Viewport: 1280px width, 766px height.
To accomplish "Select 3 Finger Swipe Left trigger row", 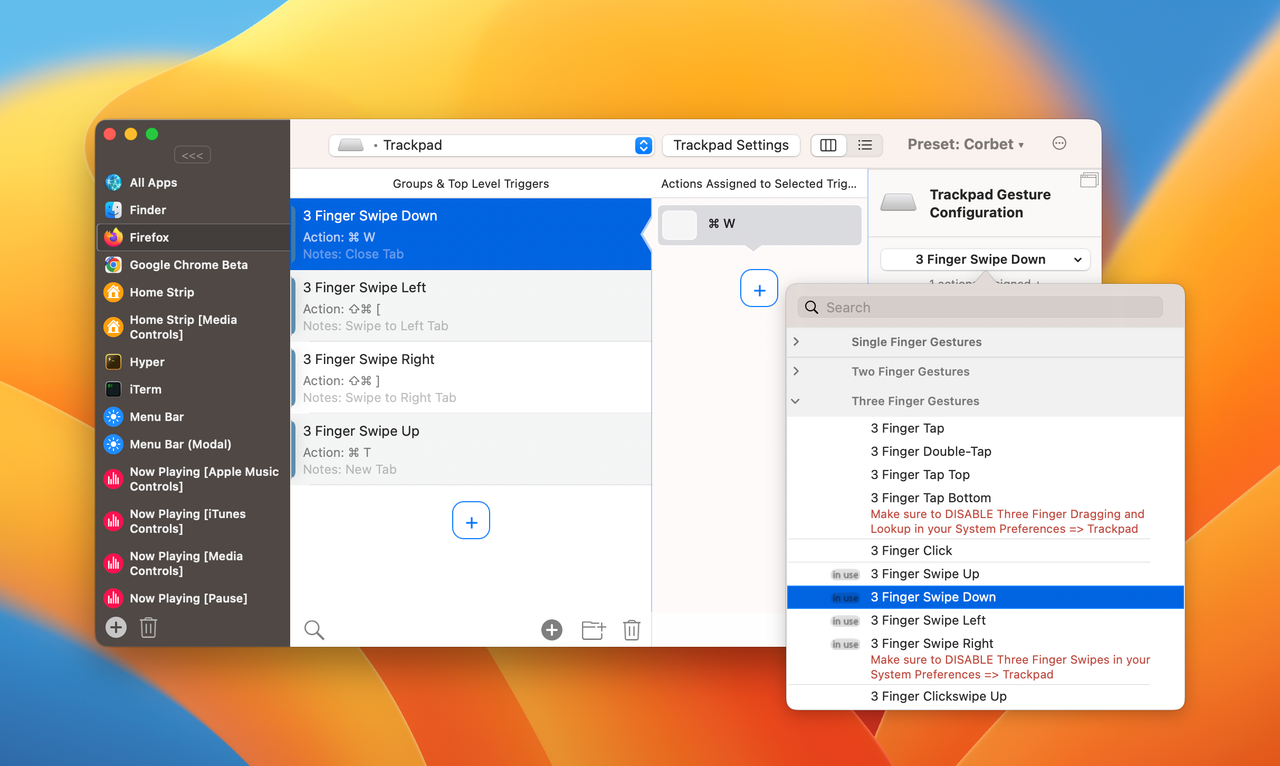I will (x=471, y=306).
